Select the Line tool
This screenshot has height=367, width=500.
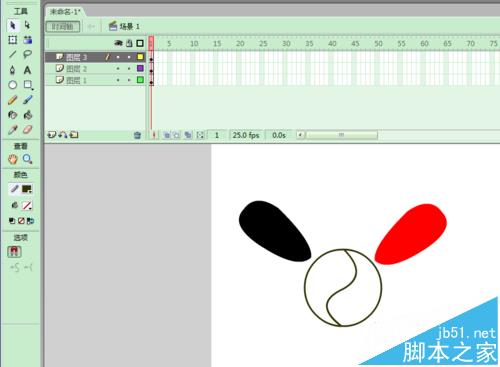pyautogui.click(x=13, y=54)
